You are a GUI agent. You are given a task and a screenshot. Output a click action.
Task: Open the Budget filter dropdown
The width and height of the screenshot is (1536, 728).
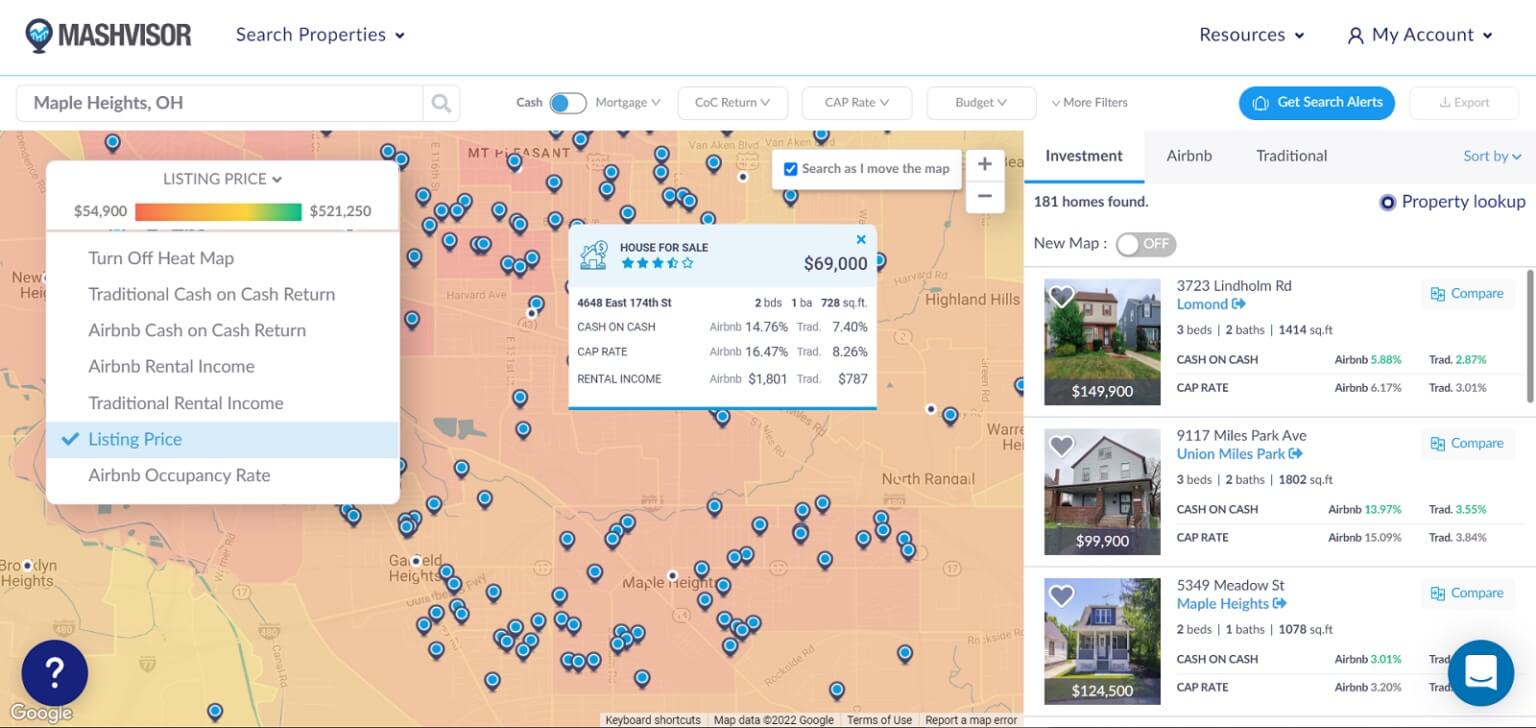point(981,103)
